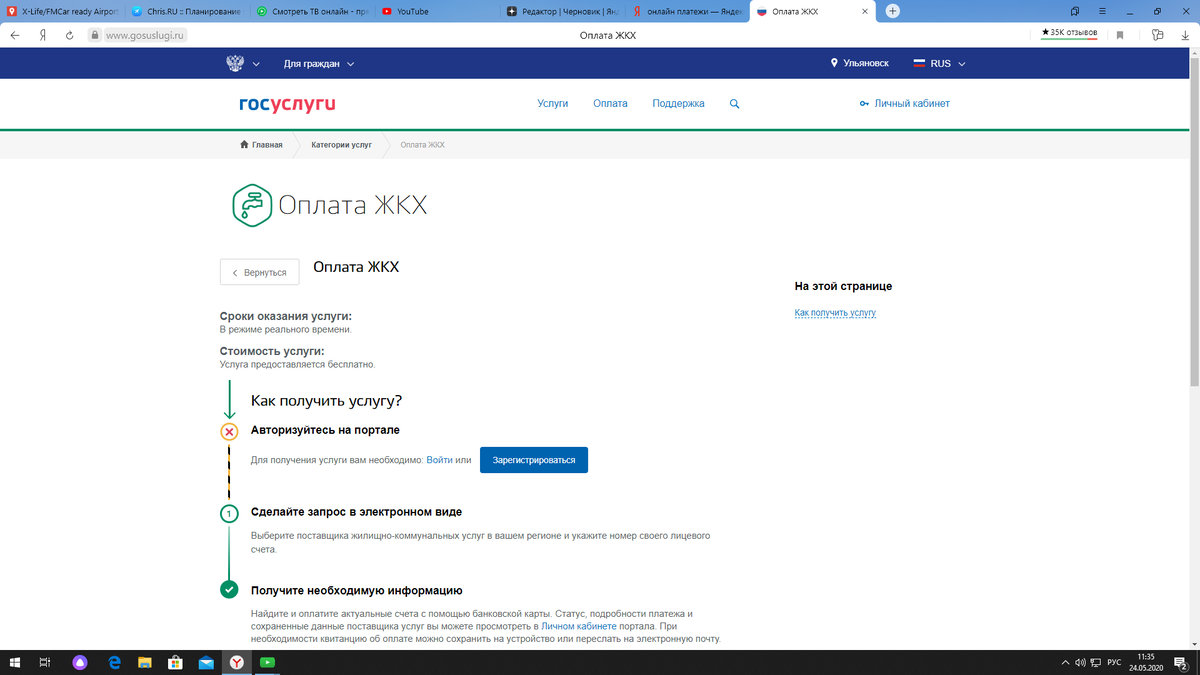Click the volume speaker tray icon
Viewport: 1200px width, 675px height.
click(1080, 662)
